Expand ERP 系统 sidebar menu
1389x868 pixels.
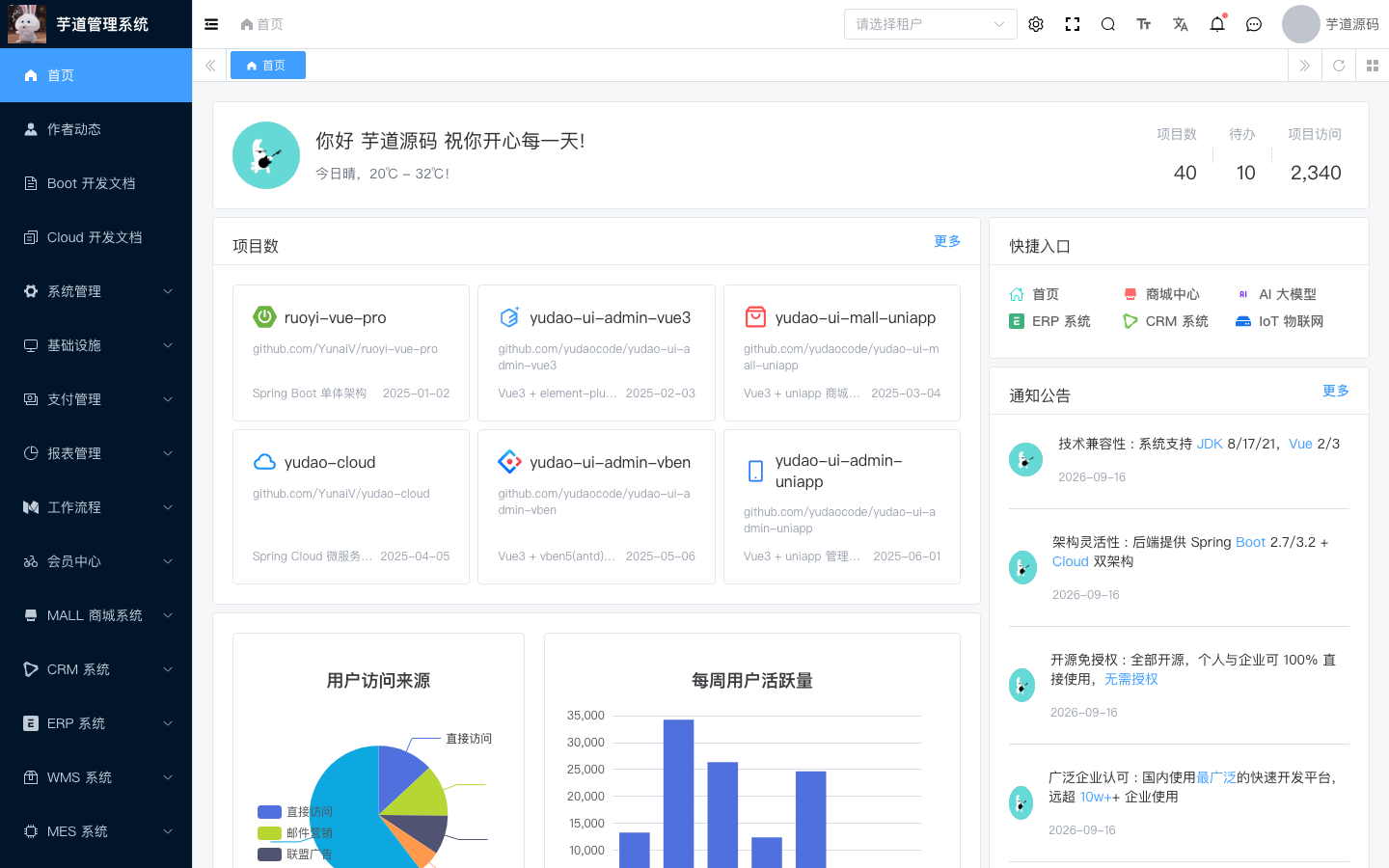point(96,723)
